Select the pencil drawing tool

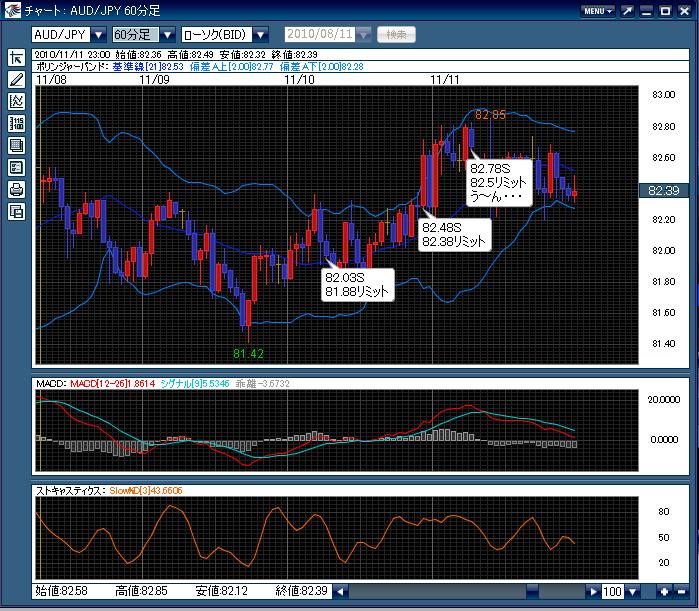click(x=16, y=80)
